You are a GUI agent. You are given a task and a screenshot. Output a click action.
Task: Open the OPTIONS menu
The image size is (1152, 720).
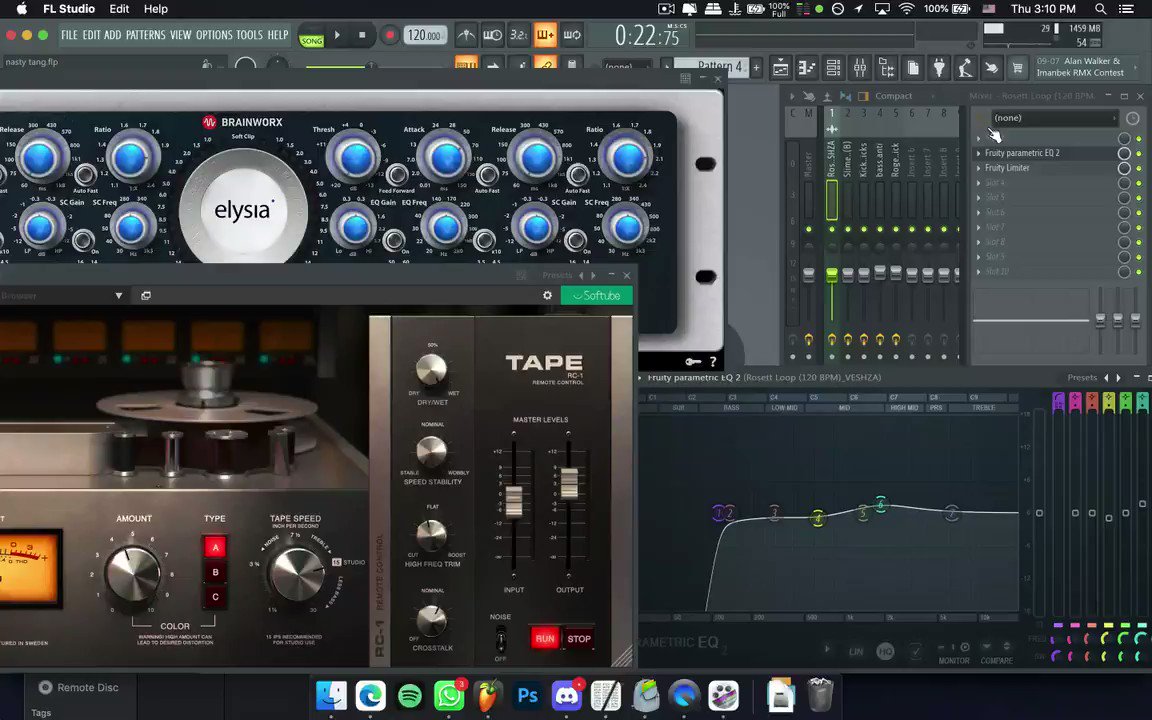tap(214, 35)
